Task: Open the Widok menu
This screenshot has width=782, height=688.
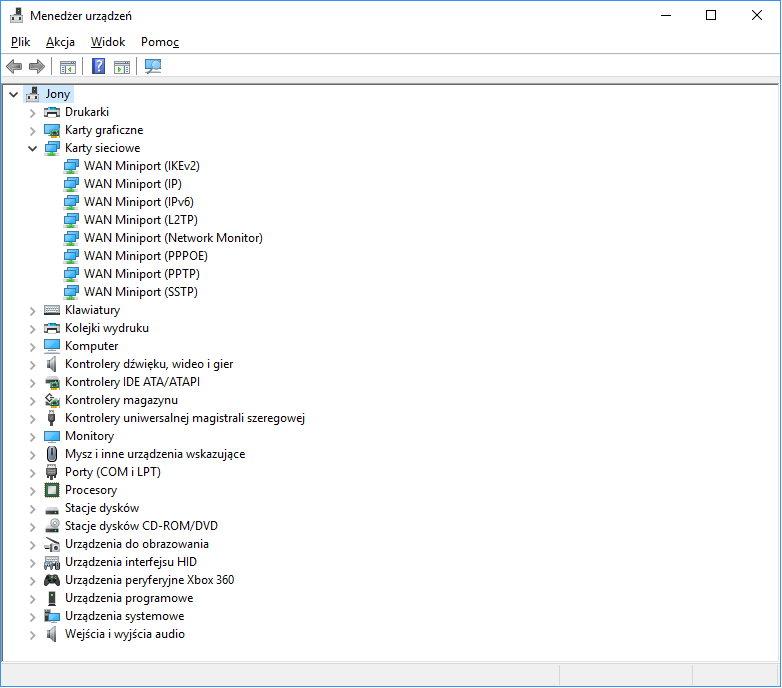Action: tap(108, 42)
